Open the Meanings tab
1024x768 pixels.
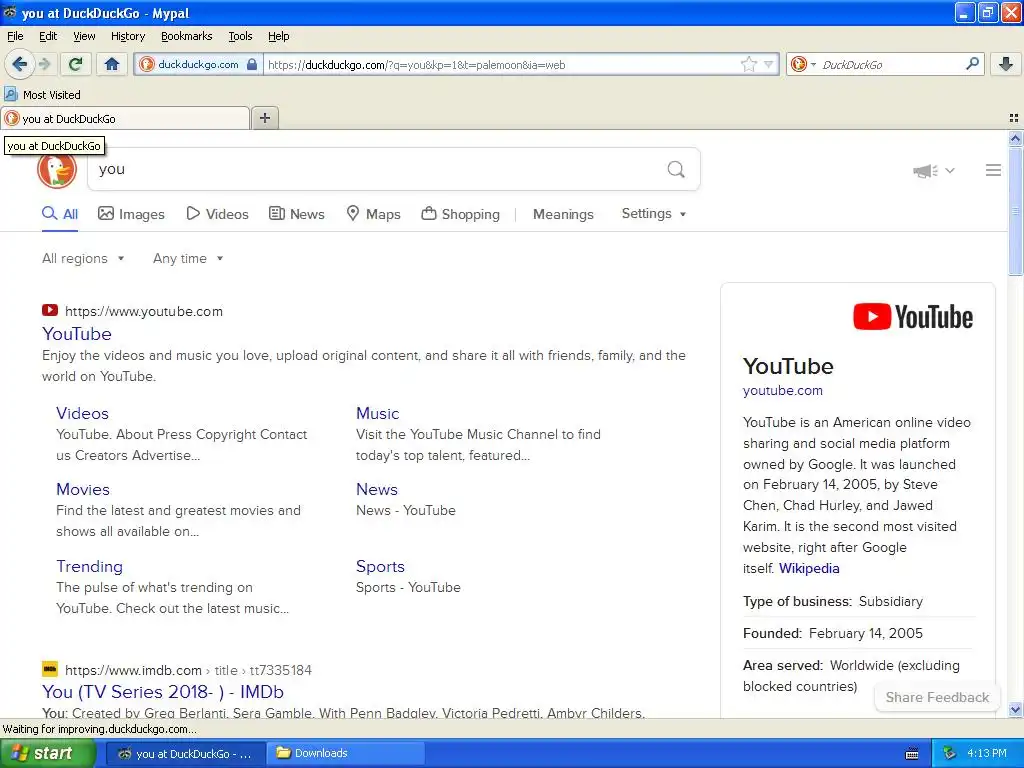[x=563, y=214]
